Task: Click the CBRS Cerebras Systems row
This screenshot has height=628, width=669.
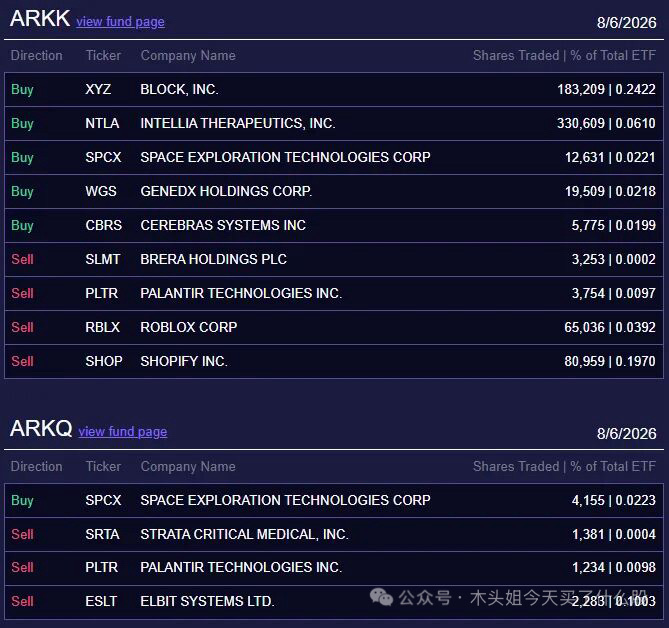Action: coord(334,225)
